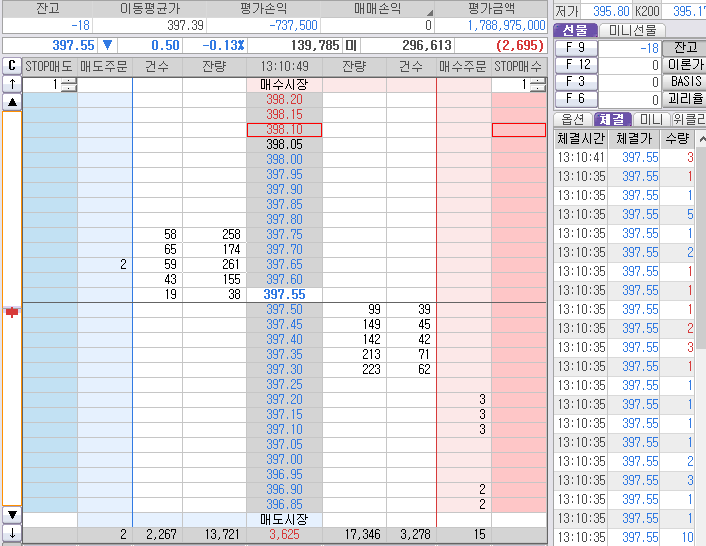Click the 잔고 button next to -18

click(685, 48)
